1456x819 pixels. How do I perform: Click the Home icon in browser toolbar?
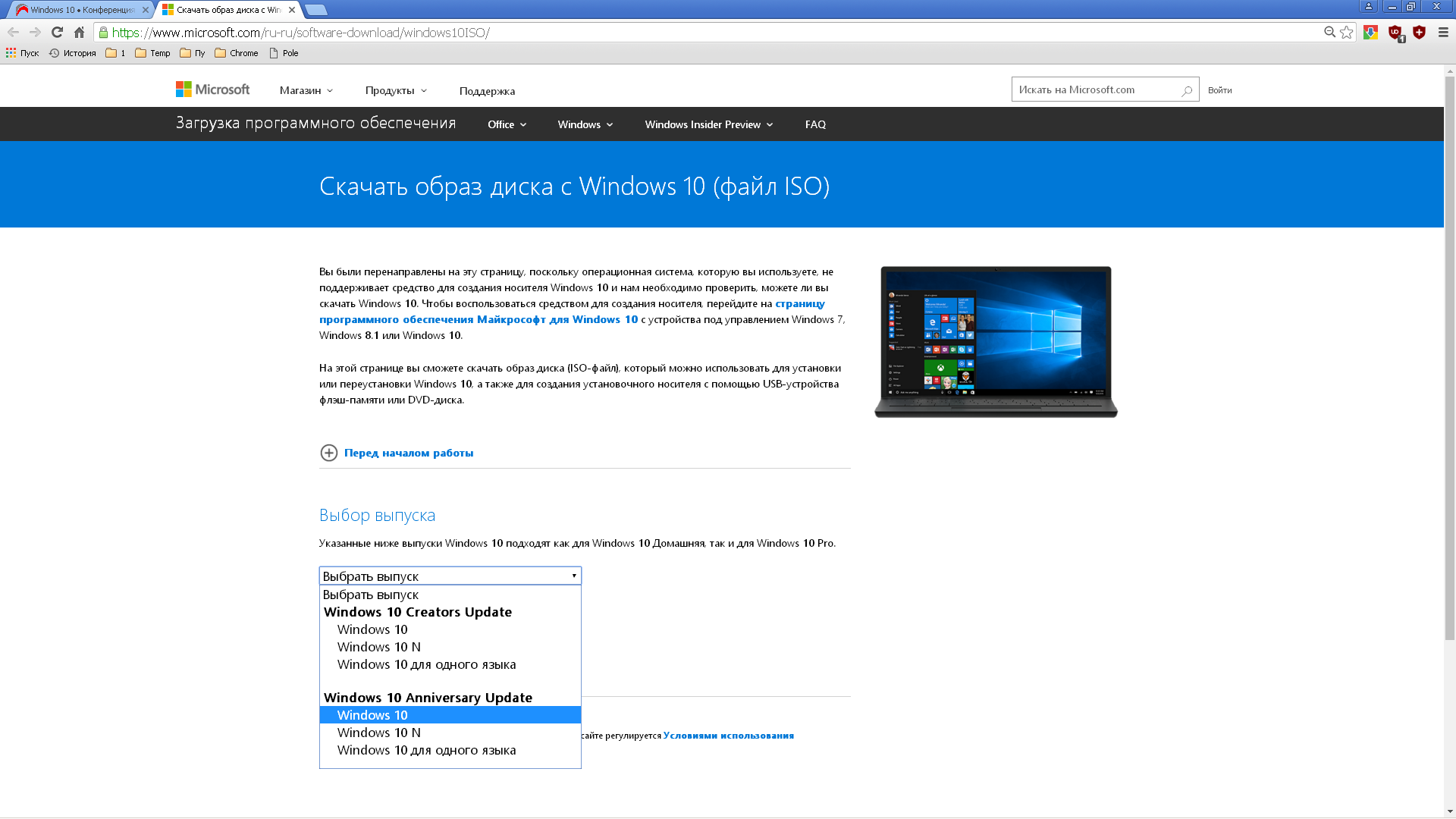[x=79, y=32]
